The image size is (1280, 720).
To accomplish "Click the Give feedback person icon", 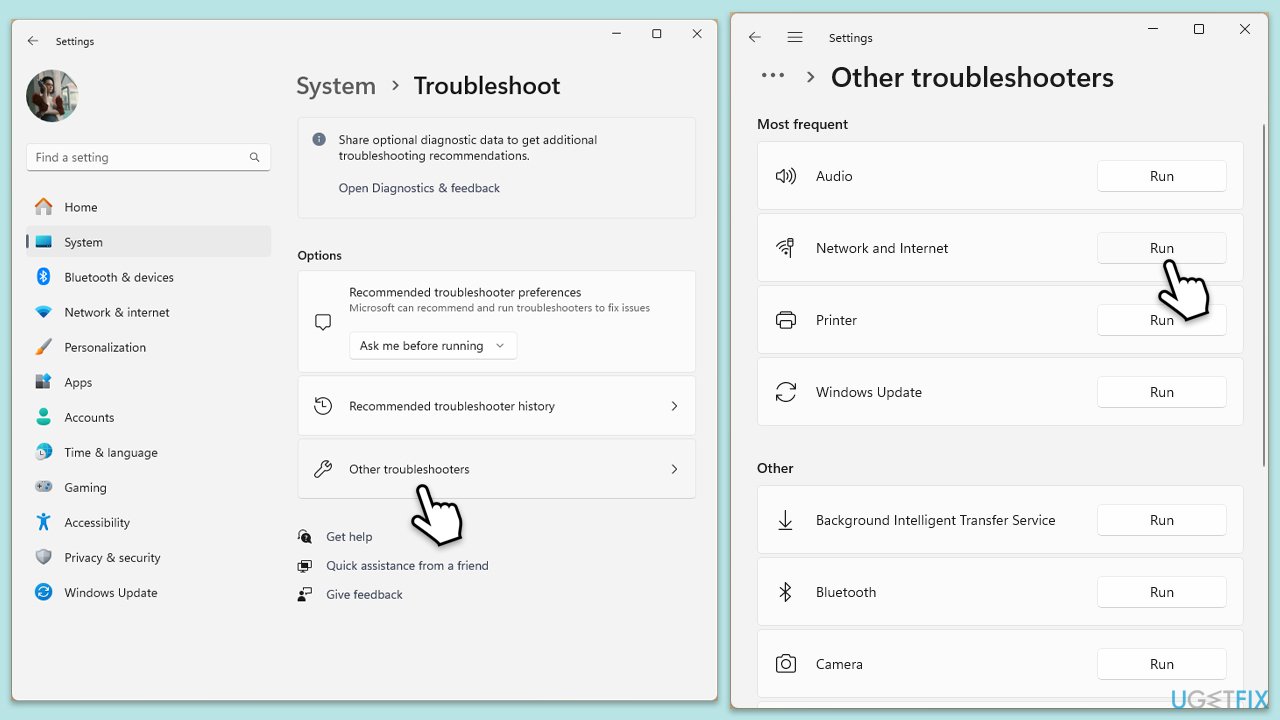I will point(305,595).
